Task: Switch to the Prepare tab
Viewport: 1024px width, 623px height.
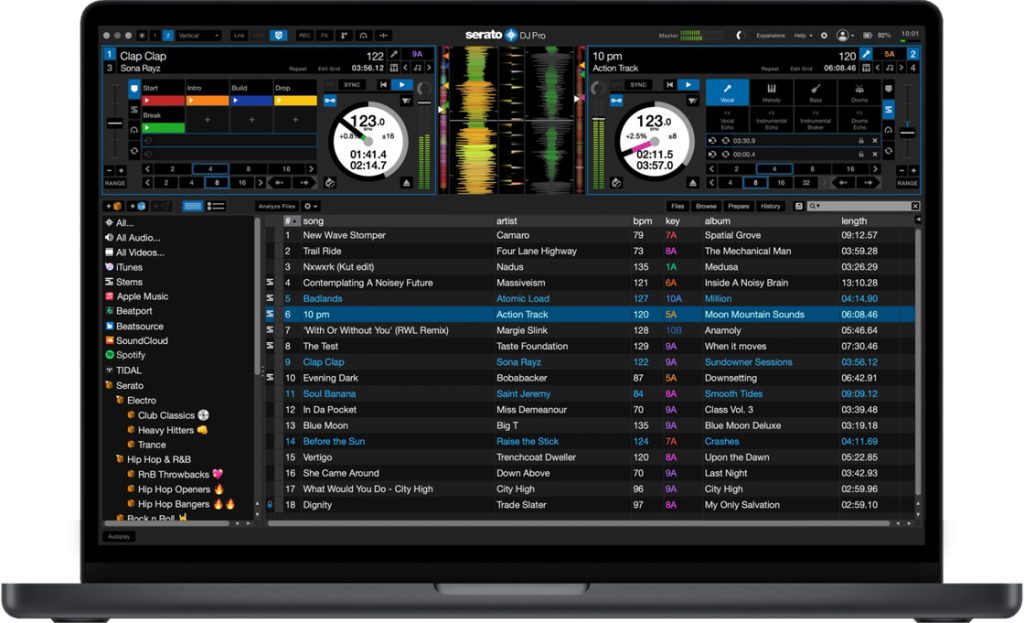Action: 738,206
